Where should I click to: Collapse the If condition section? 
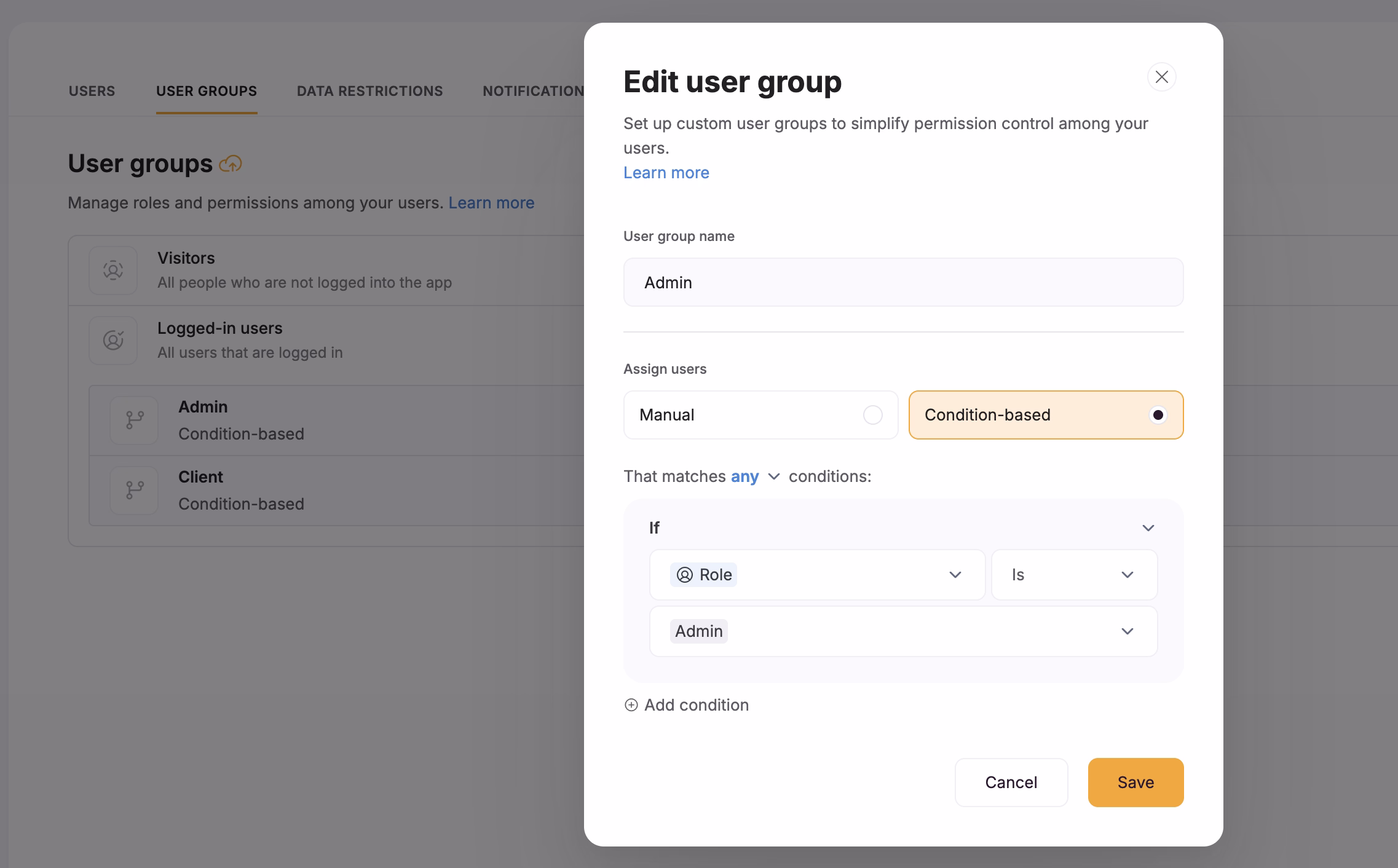(1147, 527)
